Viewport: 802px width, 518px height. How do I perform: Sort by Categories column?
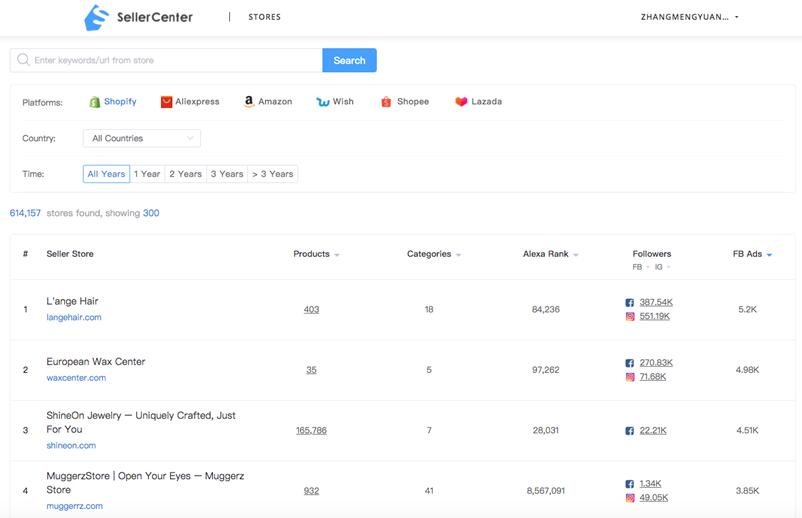434,254
